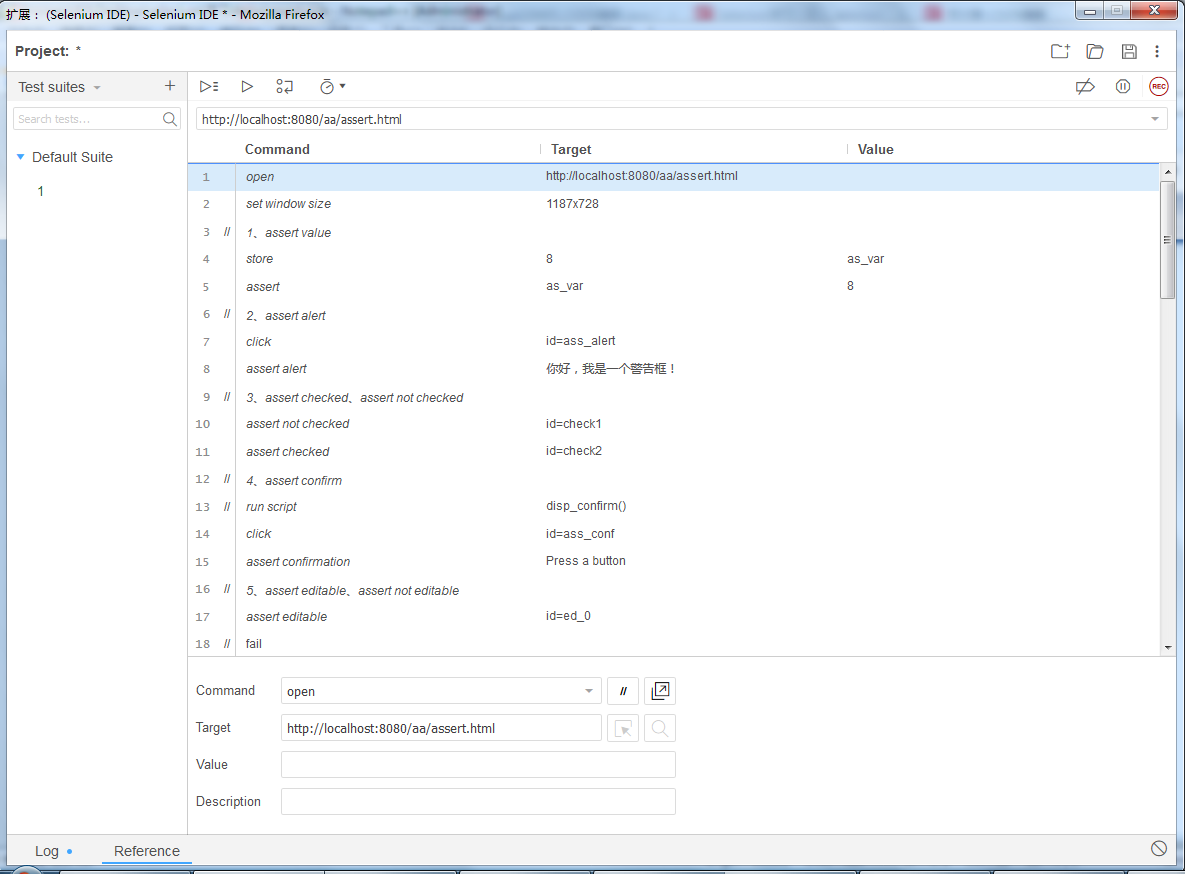Select the 'open' command row 1
The image size is (1185, 874).
pos(673,177)
